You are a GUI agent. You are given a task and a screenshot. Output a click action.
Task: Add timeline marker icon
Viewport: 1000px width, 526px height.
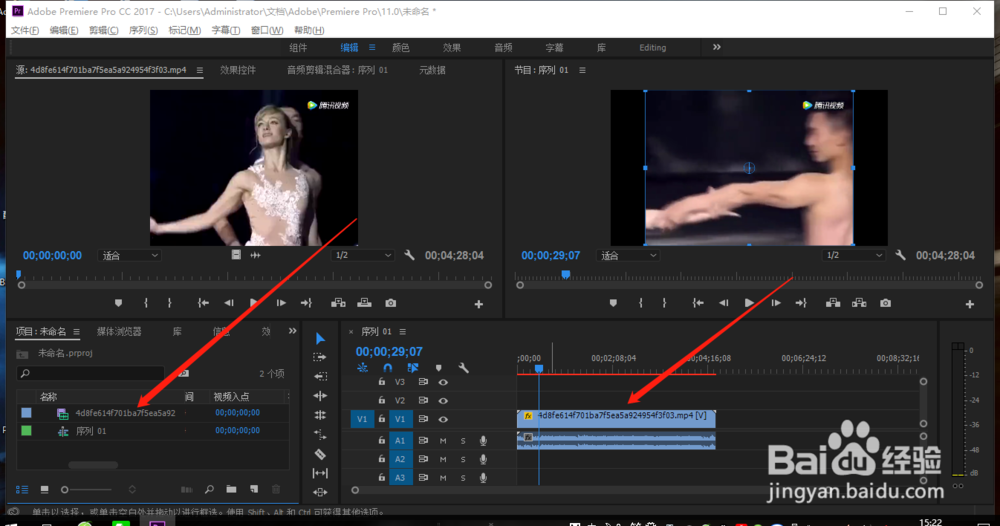[x=438, y=368]
